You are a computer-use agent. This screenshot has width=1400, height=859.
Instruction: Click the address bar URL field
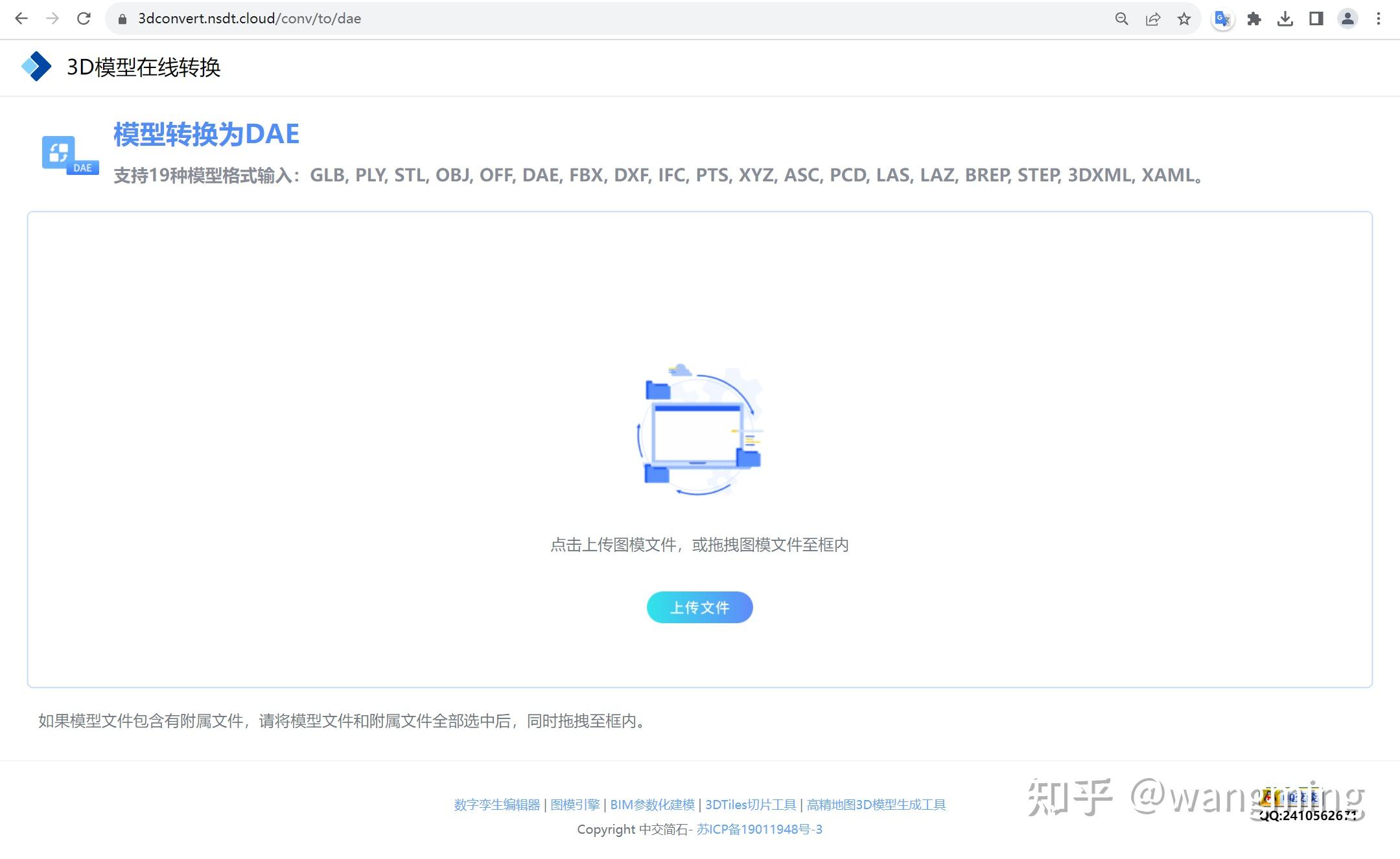click(x=250, y=18)
